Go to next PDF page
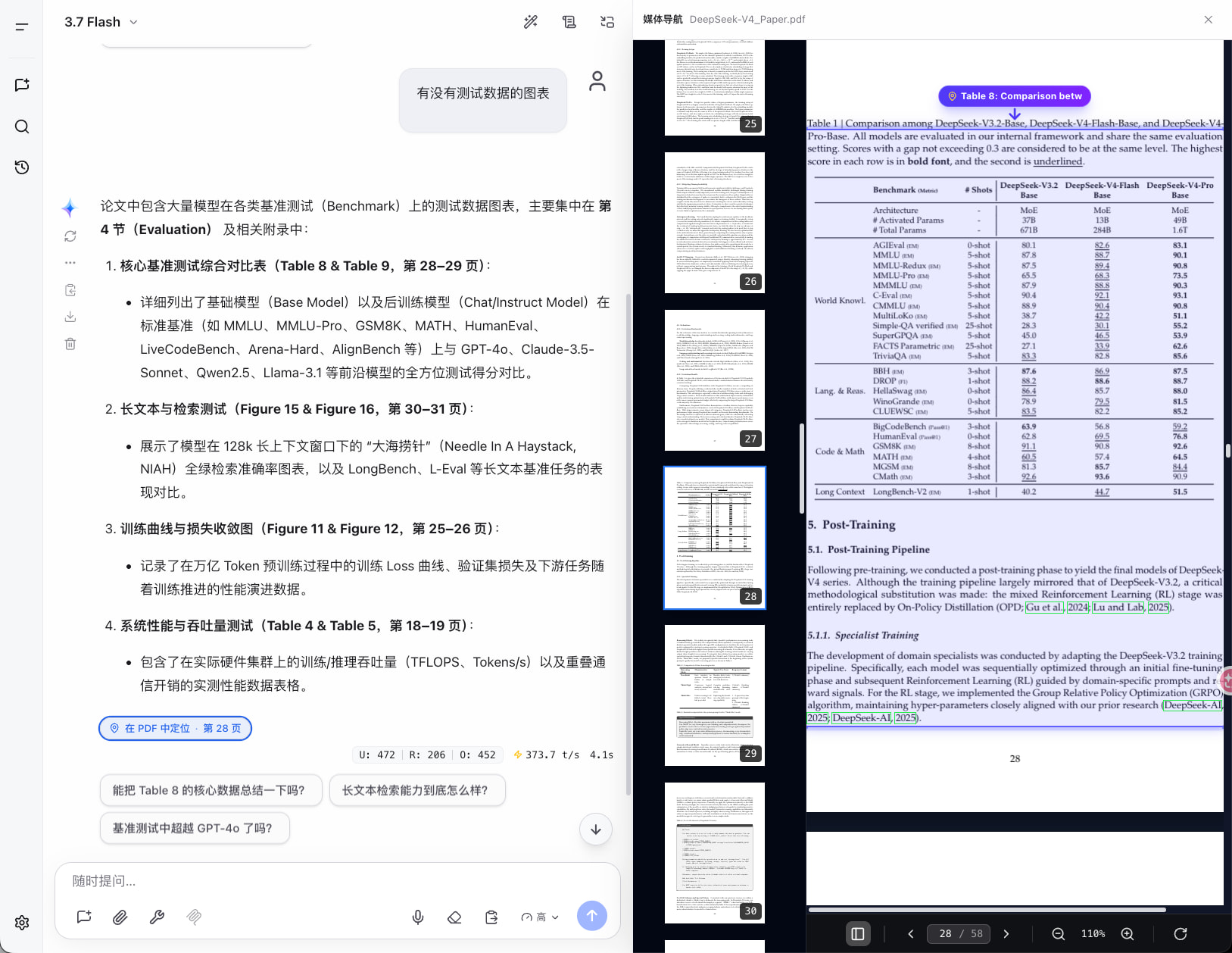1232x953 pixels. tap(1006, 934)
